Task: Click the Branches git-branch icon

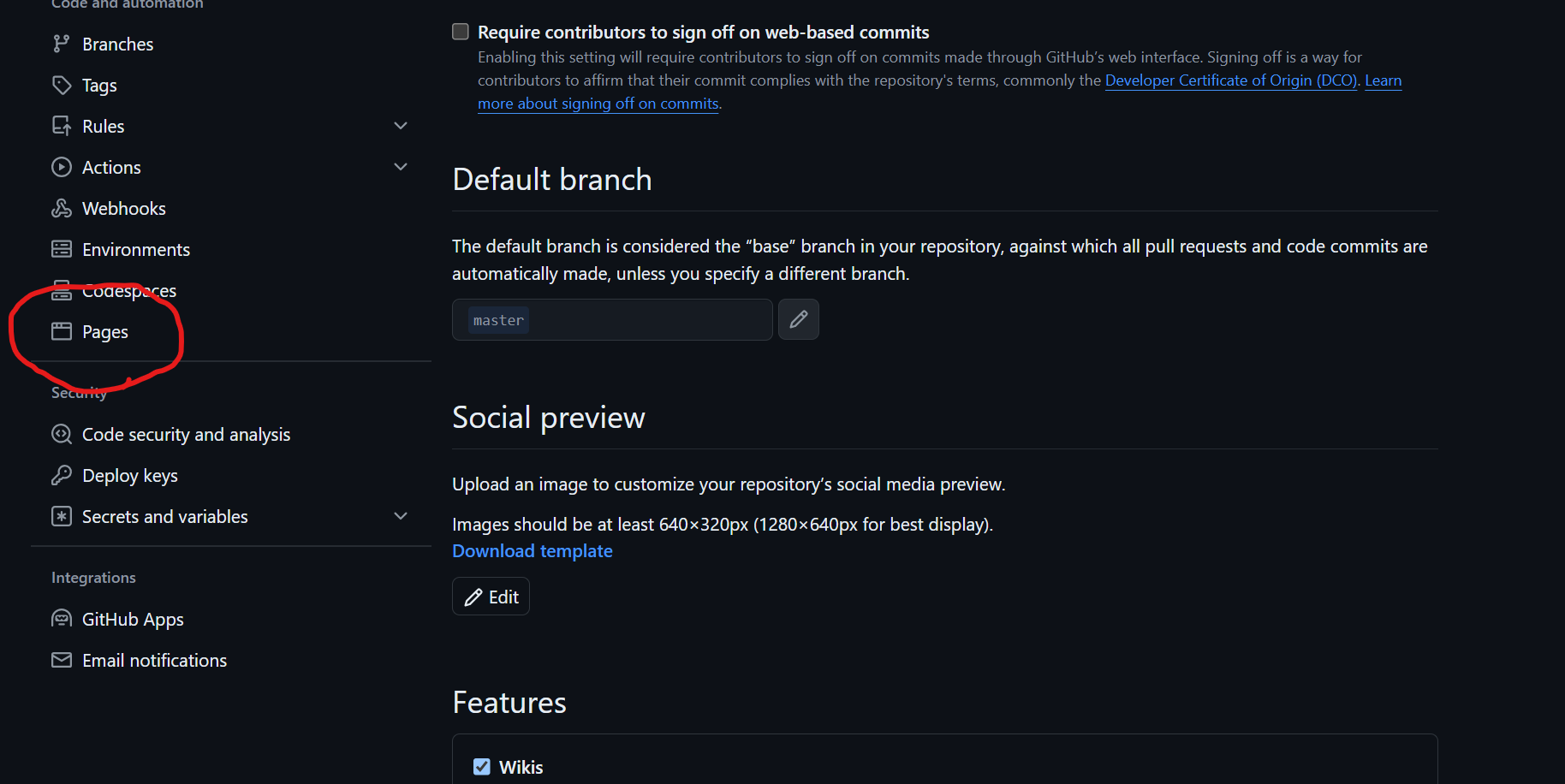Action: click(61, 44)
